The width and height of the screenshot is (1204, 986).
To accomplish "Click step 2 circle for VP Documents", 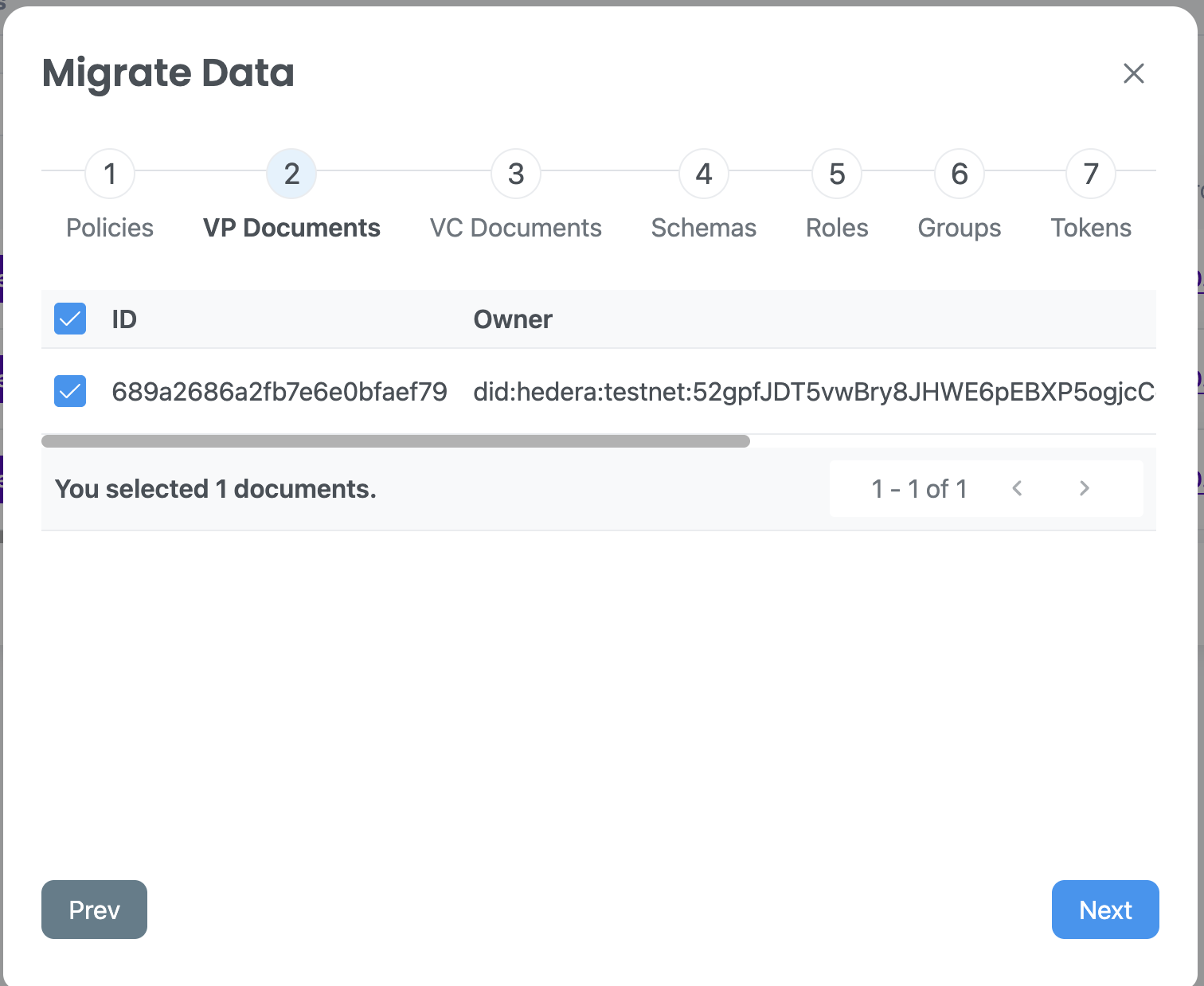I will [291, 174].
